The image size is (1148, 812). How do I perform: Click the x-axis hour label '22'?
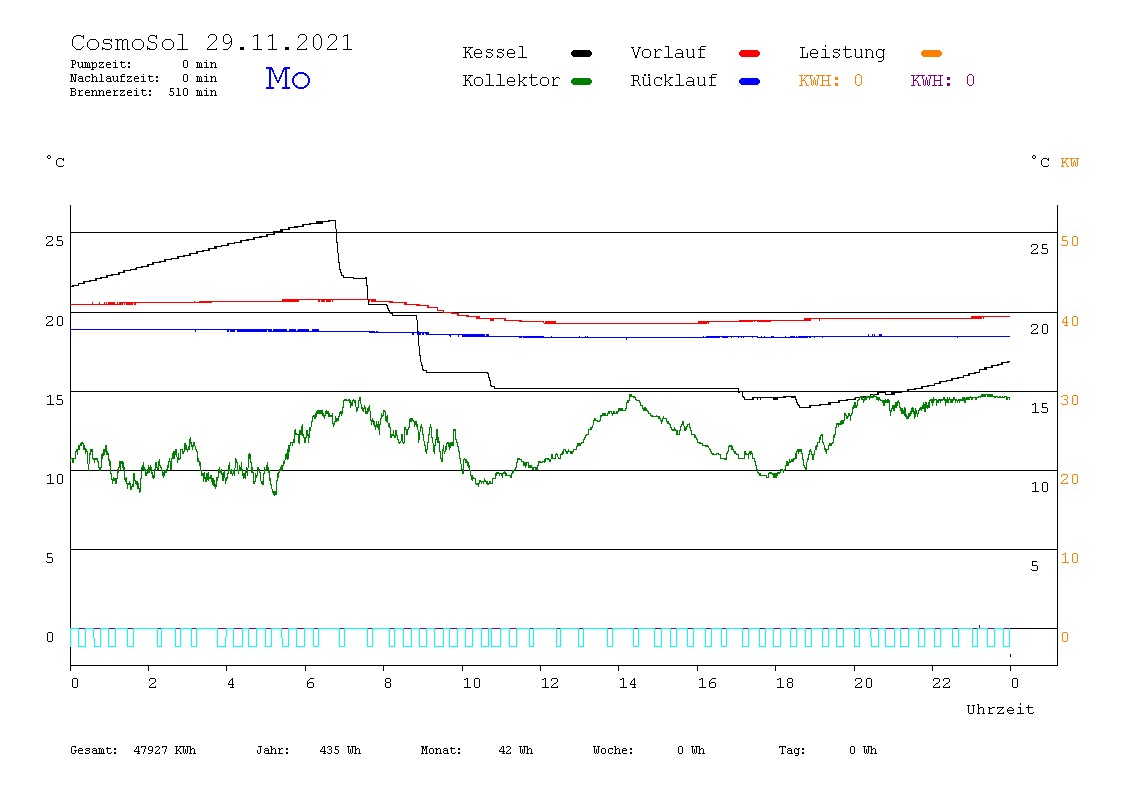[941, 683]
